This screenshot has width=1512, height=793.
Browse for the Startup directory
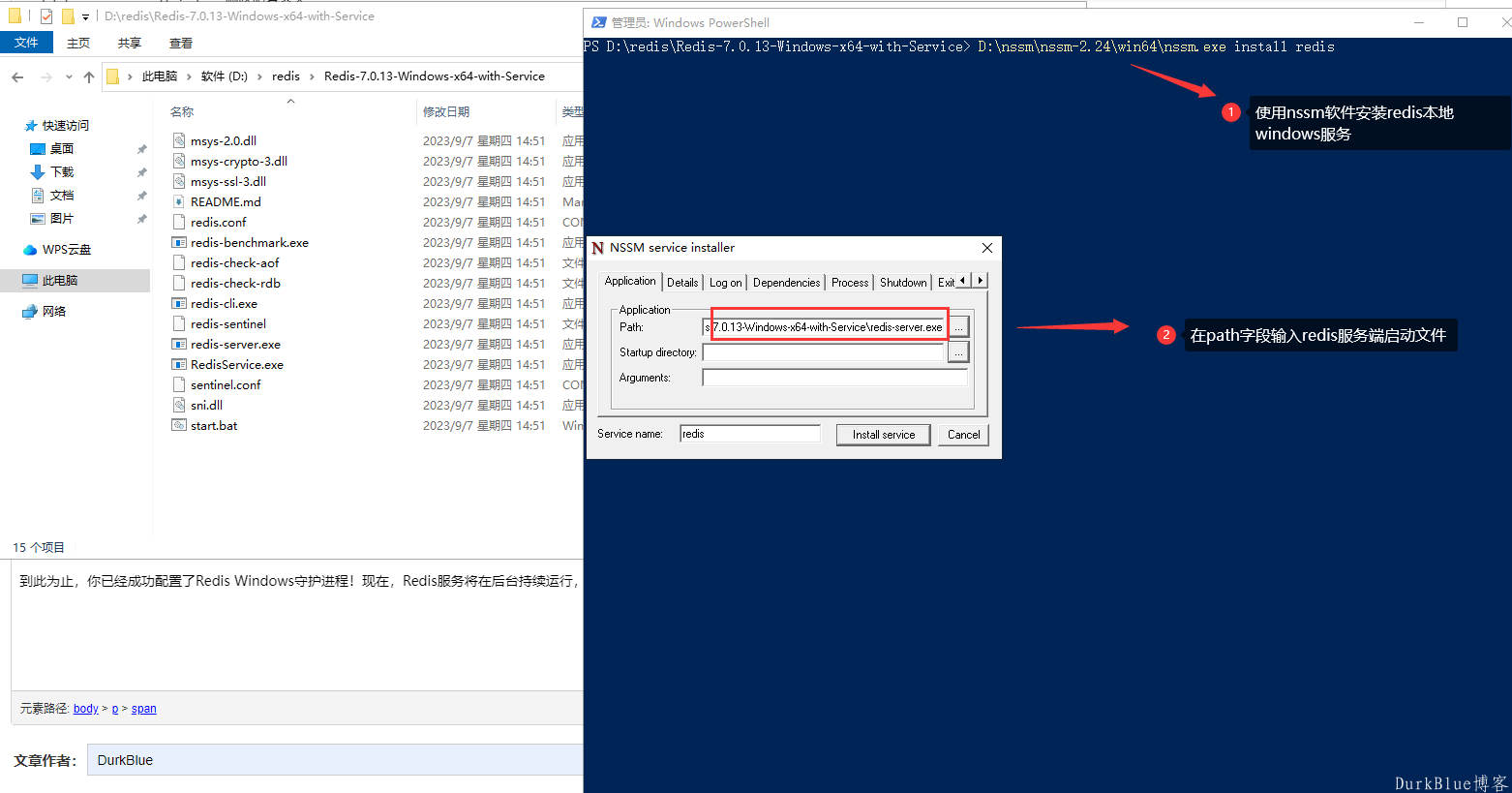pos(958,352)
